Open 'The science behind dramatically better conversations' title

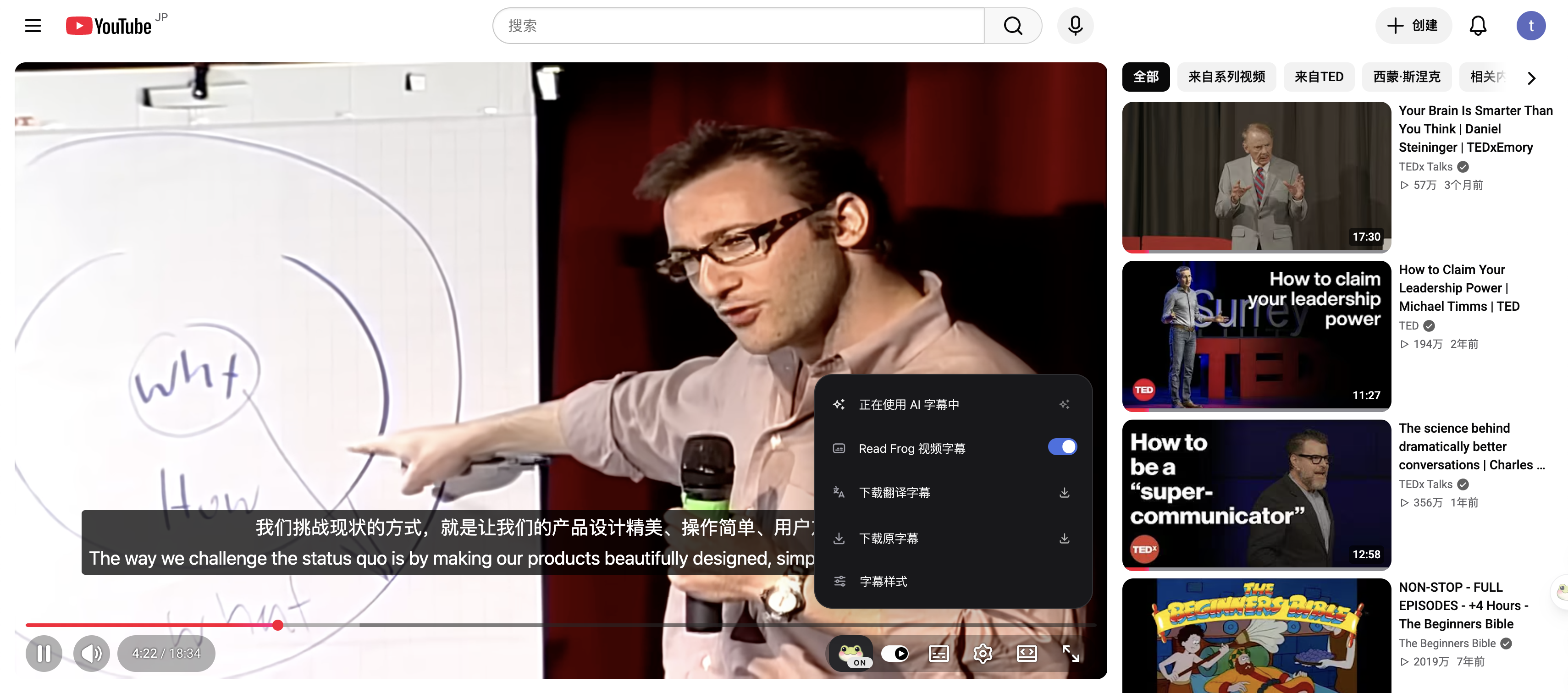[x=1471, y=446]
